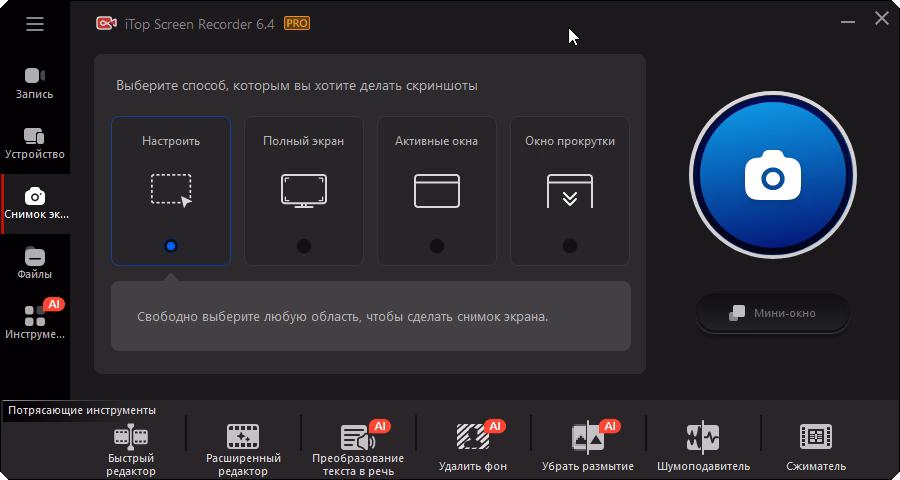Screen dimensions: 900x480
Task: Select the Настроить radio button
Action: (171, 246)
